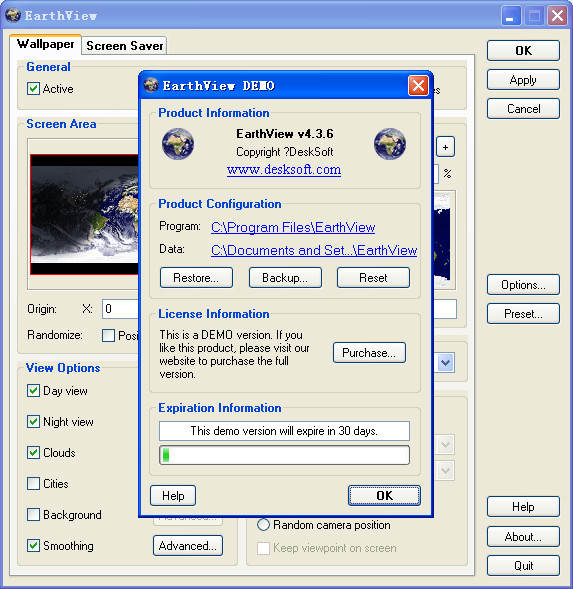Click the Origin X input field
The width and height of the screenshot is (573, 589).
pos(121,309)
